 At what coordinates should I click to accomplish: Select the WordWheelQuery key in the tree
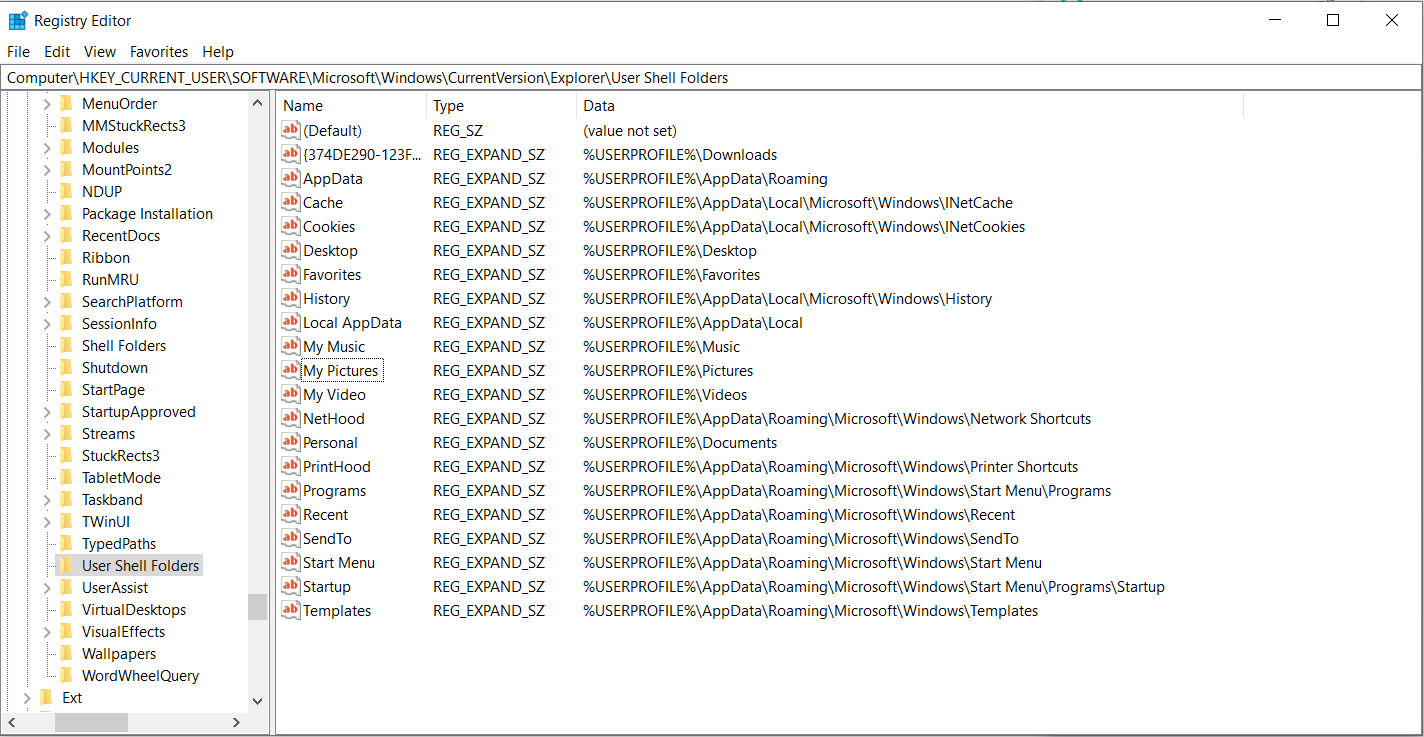(x=140, y=675)
